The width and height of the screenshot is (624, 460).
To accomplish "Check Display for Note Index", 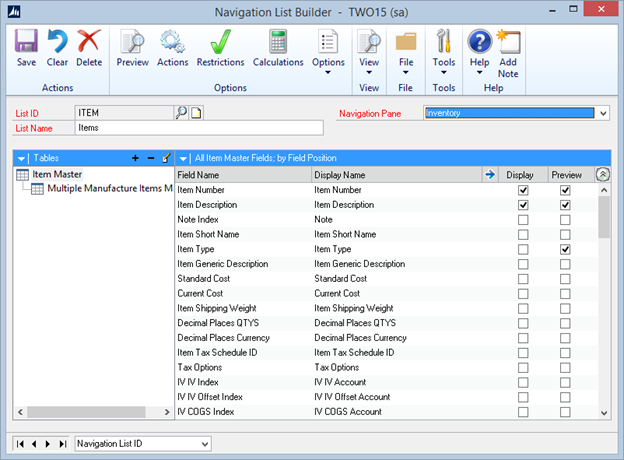I will [x=523, y=220].
